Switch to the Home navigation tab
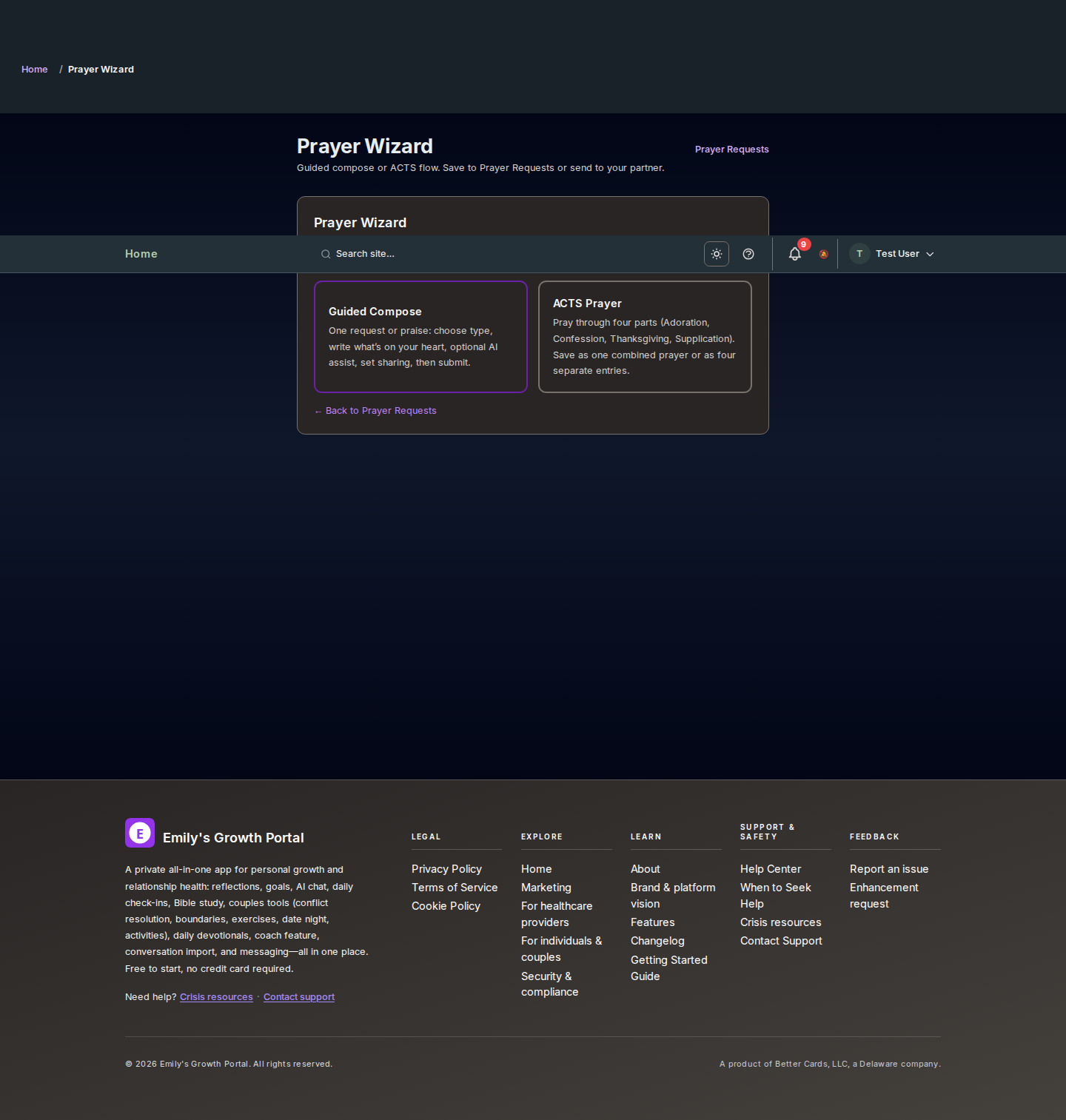1066x1120 pixels. (x=141, y=254)
